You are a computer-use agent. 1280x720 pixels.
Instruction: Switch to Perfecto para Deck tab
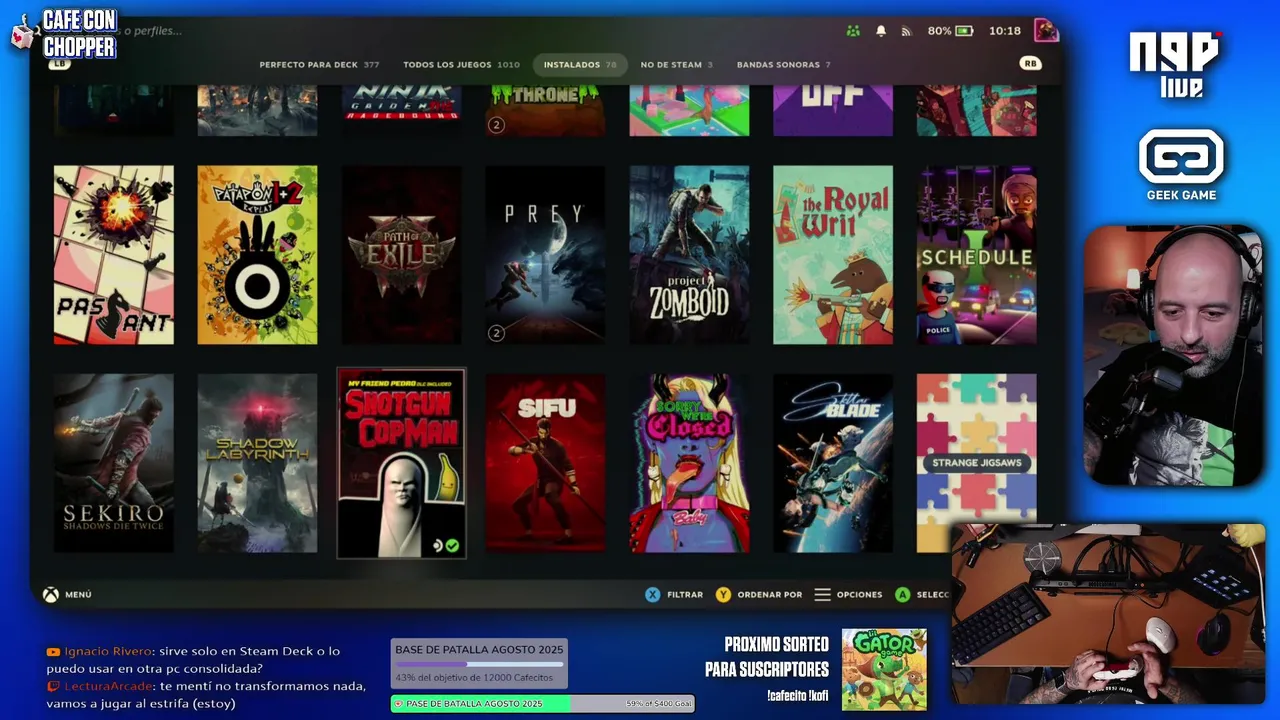click(x=319, y=64)
